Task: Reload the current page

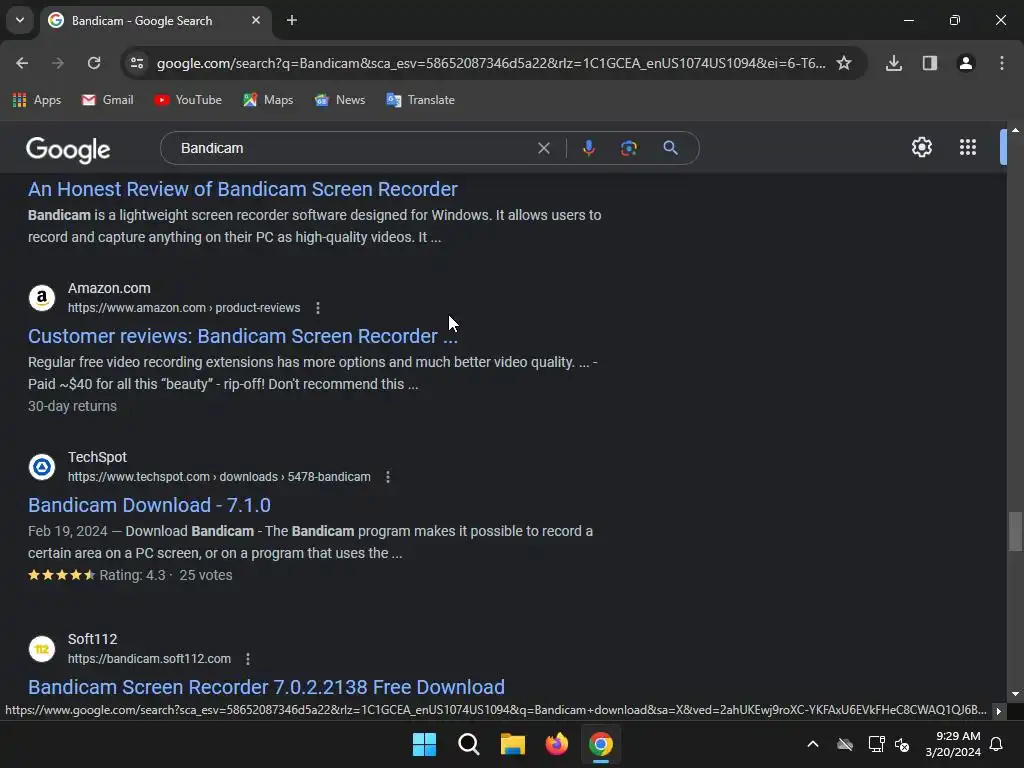Action: click(94, 63)
